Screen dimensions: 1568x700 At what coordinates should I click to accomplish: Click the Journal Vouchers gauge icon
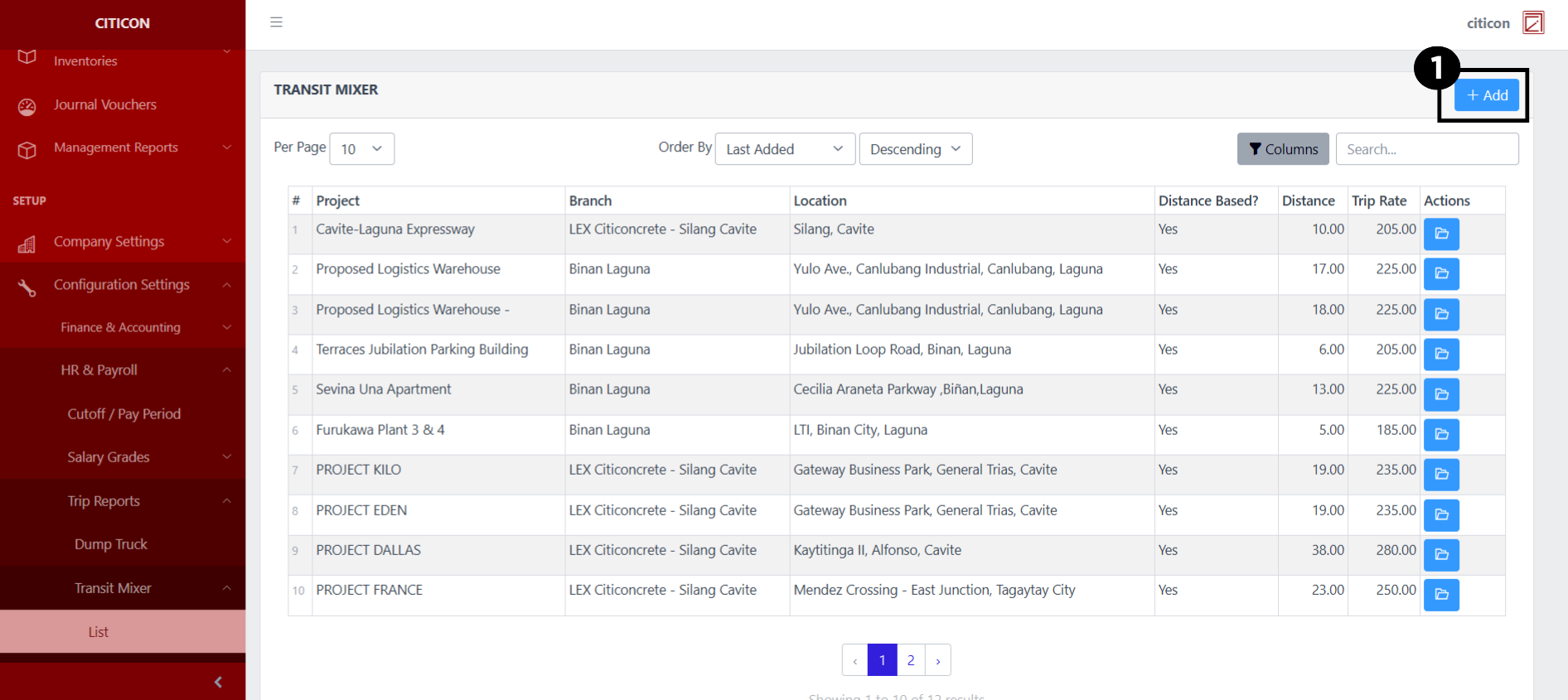[27, 106]
